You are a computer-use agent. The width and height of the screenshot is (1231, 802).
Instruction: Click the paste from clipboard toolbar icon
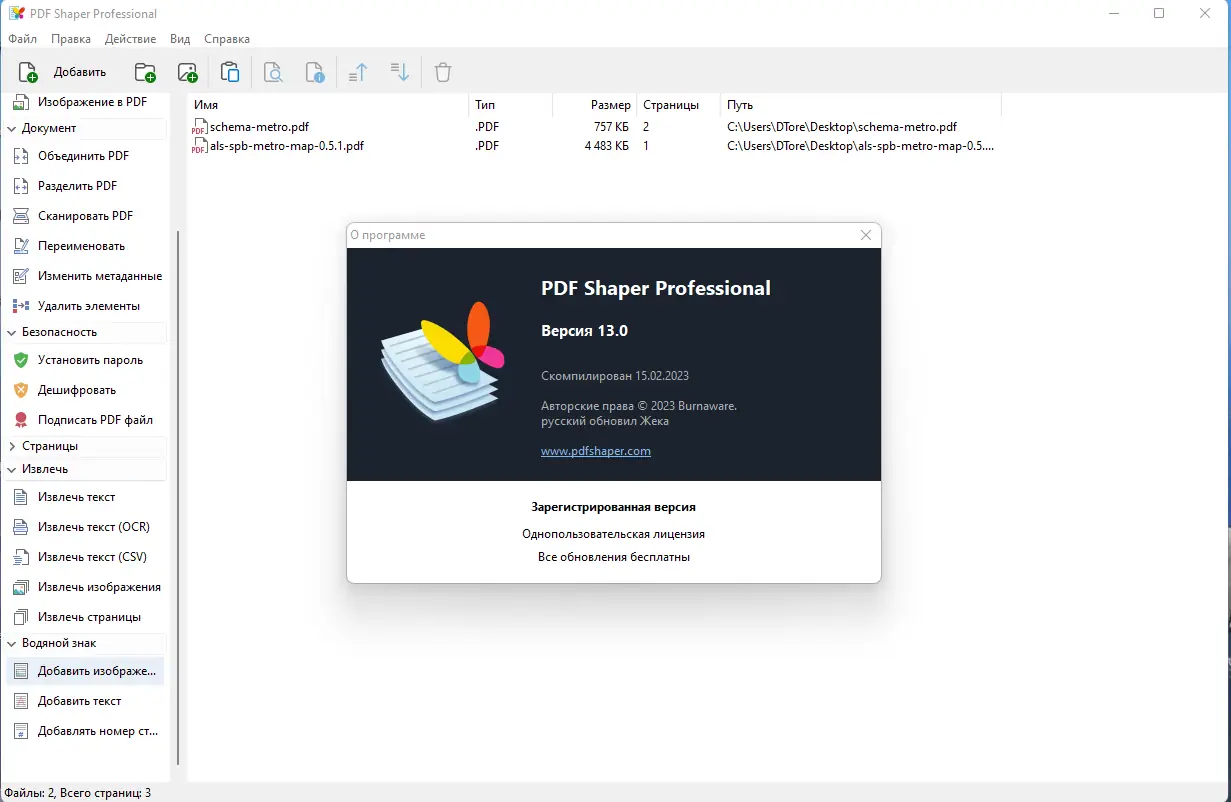pos(229,71)
